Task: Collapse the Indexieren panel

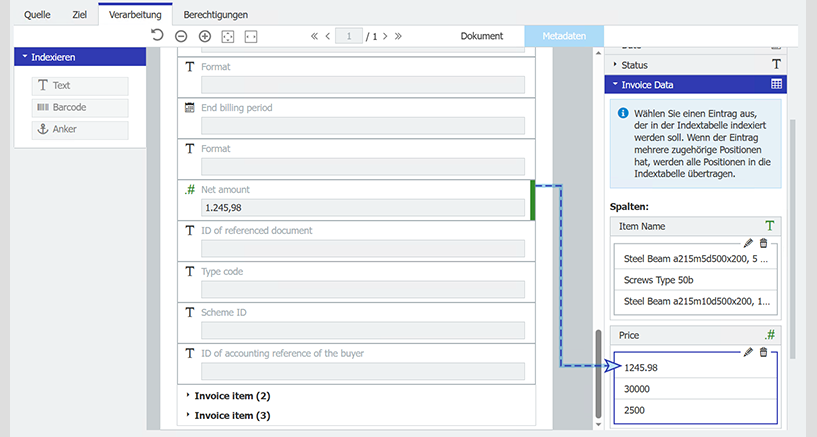Action: 24,57
